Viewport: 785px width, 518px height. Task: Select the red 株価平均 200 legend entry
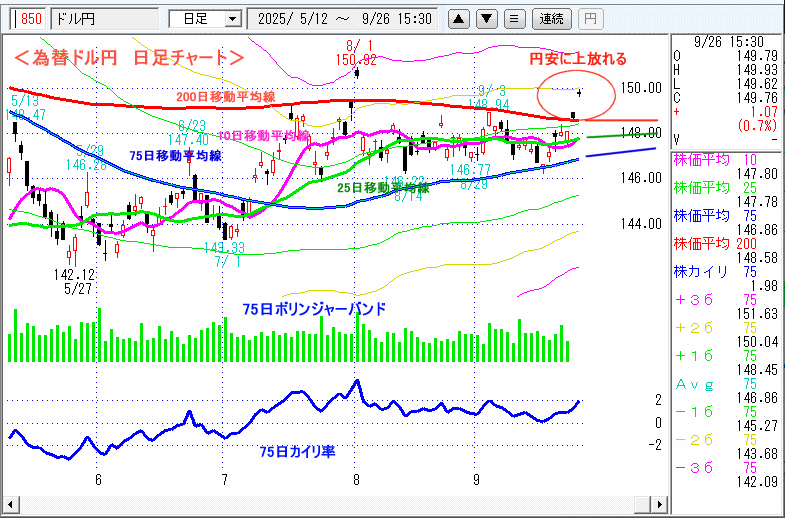[x=726, y=242]
